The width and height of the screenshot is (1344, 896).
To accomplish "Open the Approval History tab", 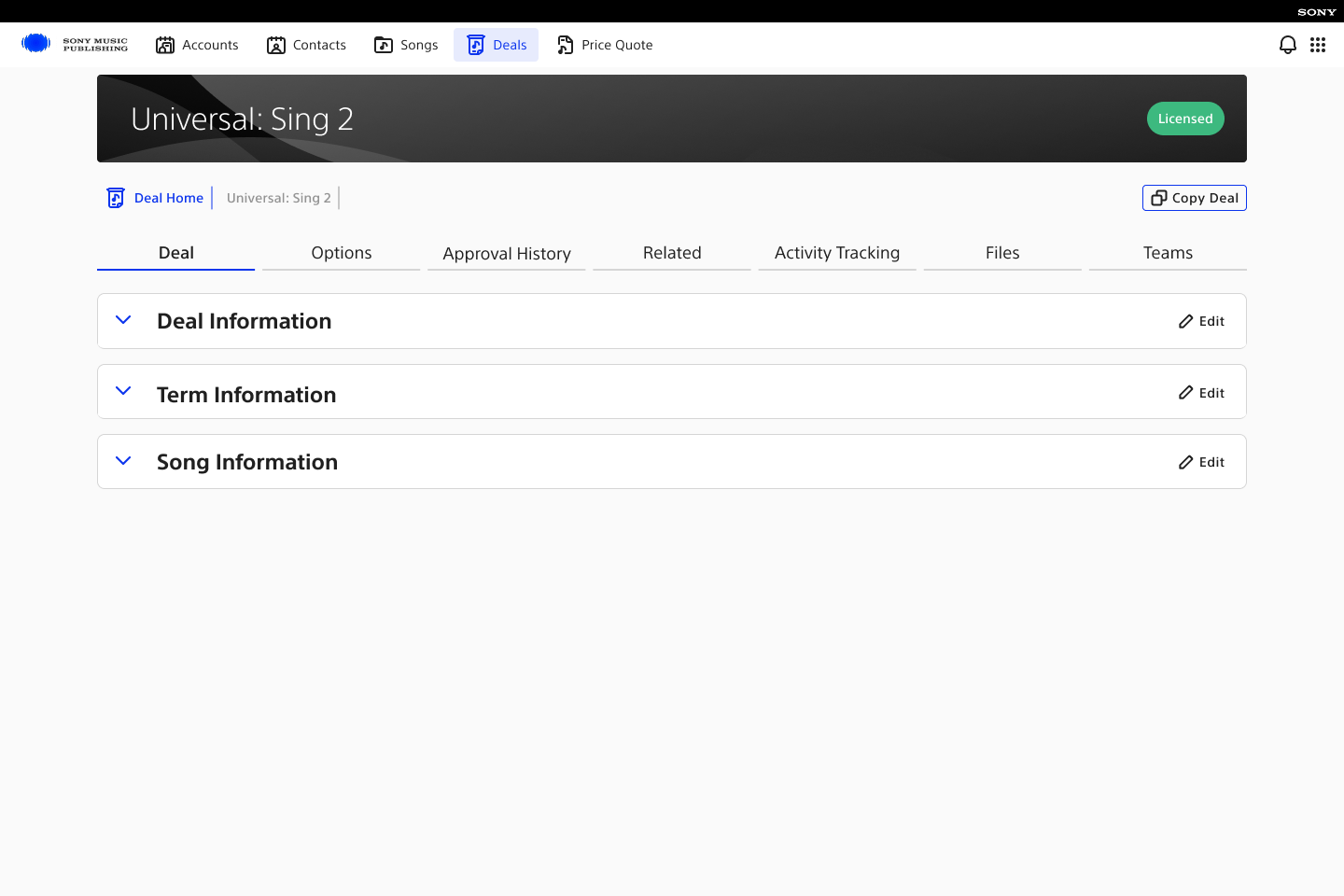I will 507,253.
